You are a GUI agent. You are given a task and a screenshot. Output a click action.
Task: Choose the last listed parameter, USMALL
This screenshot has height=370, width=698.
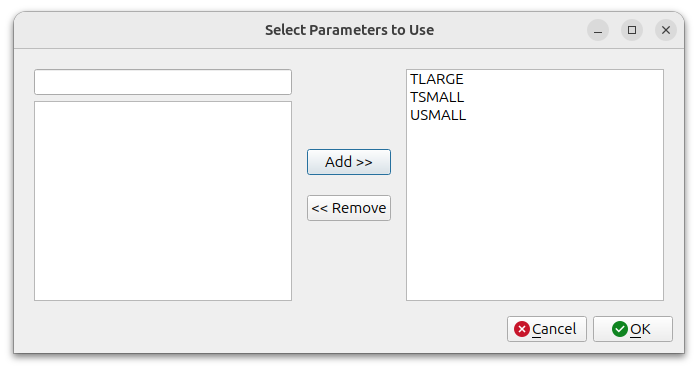[x=438, y=115]
